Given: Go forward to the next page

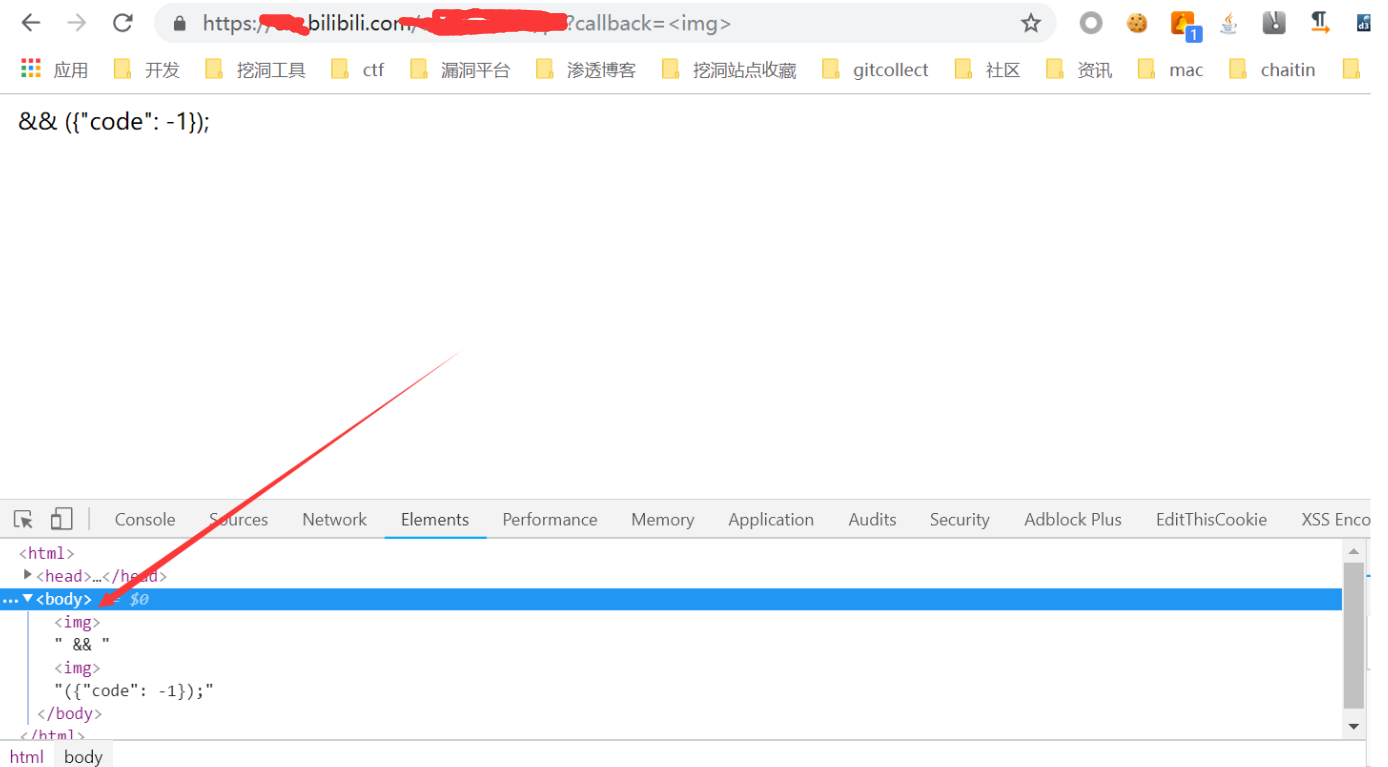Looking at the screenshot, I should 77,23.
